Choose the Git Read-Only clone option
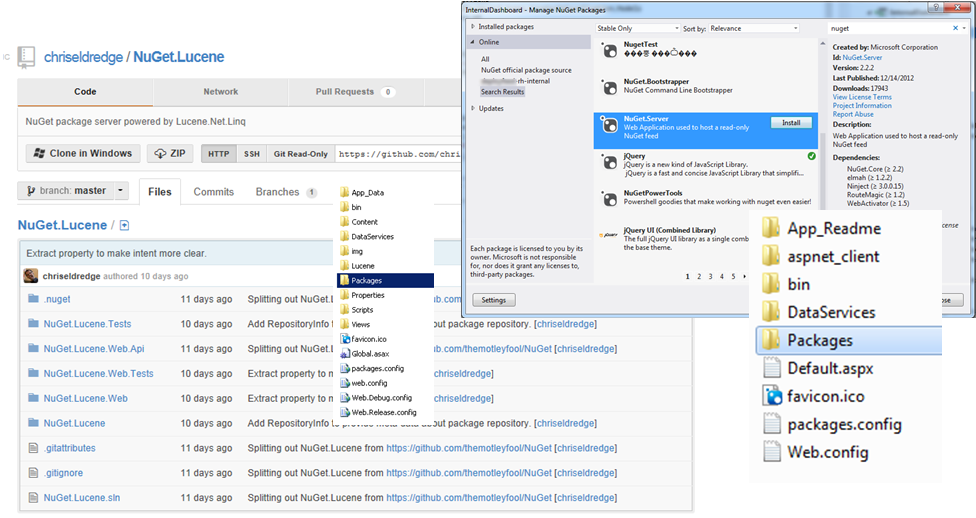Screen dimensions: 976x518 tap(300, 154)
